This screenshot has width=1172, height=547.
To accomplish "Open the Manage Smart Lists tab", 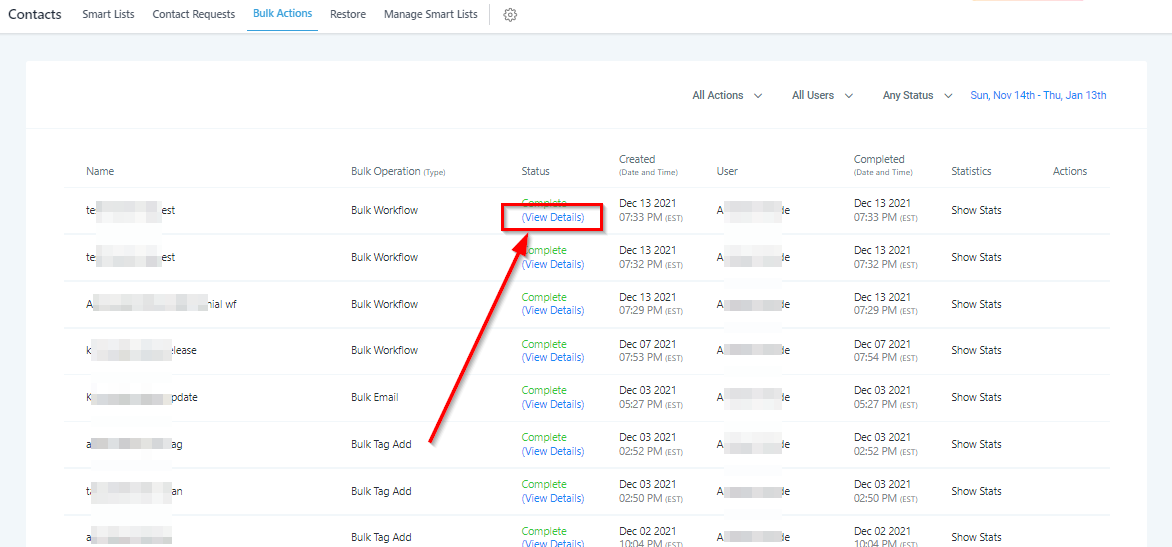I will click(x=430, y=15).
